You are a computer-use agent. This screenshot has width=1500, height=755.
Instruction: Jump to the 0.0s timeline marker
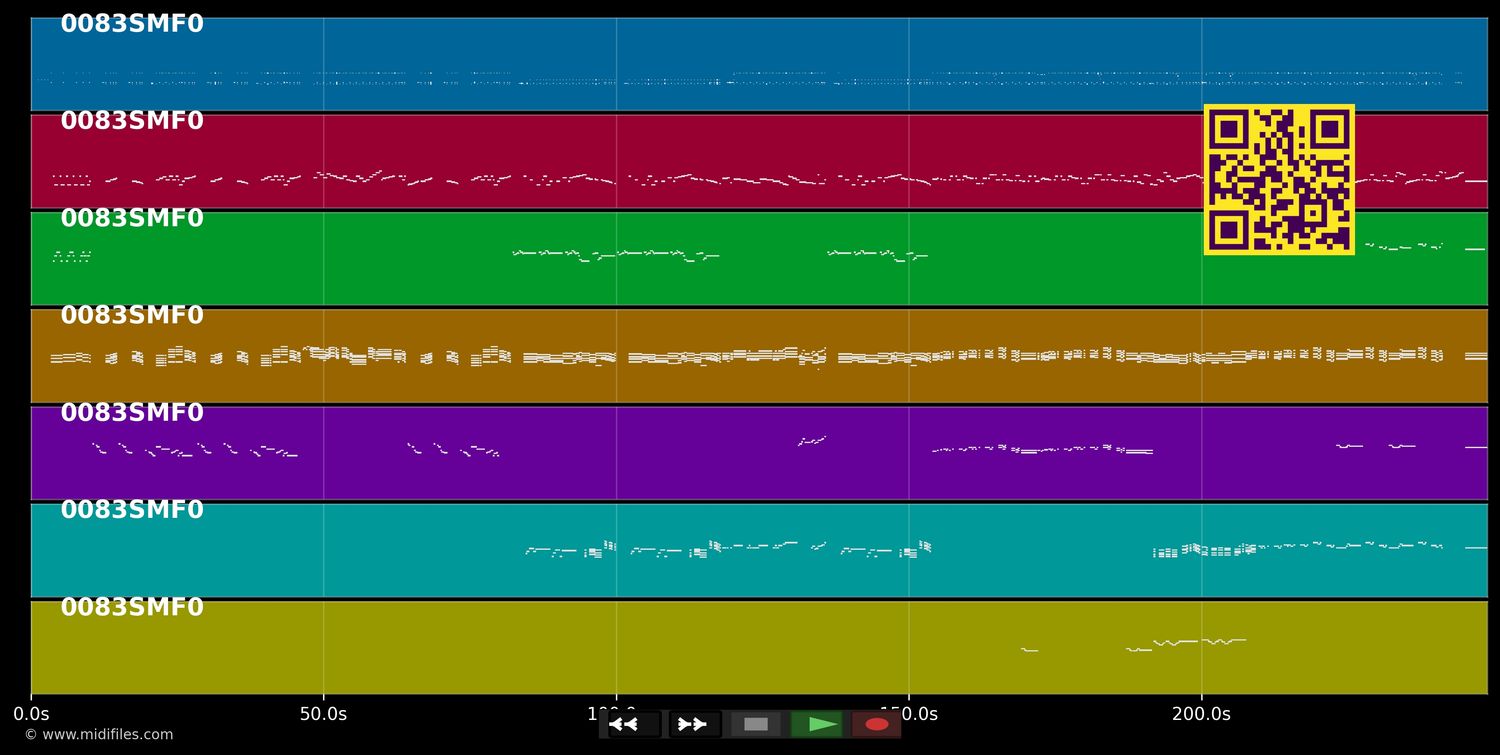pyautogui.click(x=33, y=714)
